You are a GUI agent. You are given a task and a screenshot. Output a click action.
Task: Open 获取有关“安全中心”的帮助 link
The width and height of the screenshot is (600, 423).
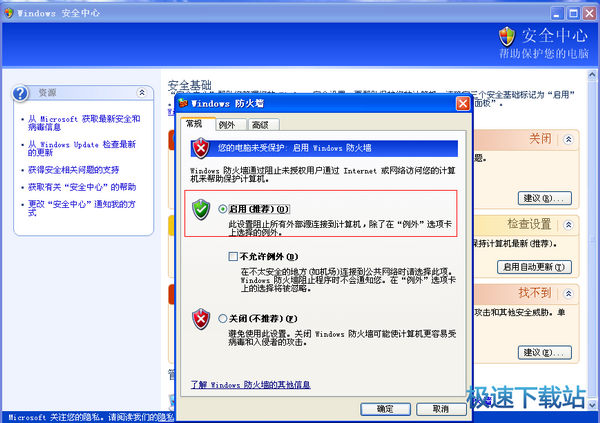click(82, 187)
